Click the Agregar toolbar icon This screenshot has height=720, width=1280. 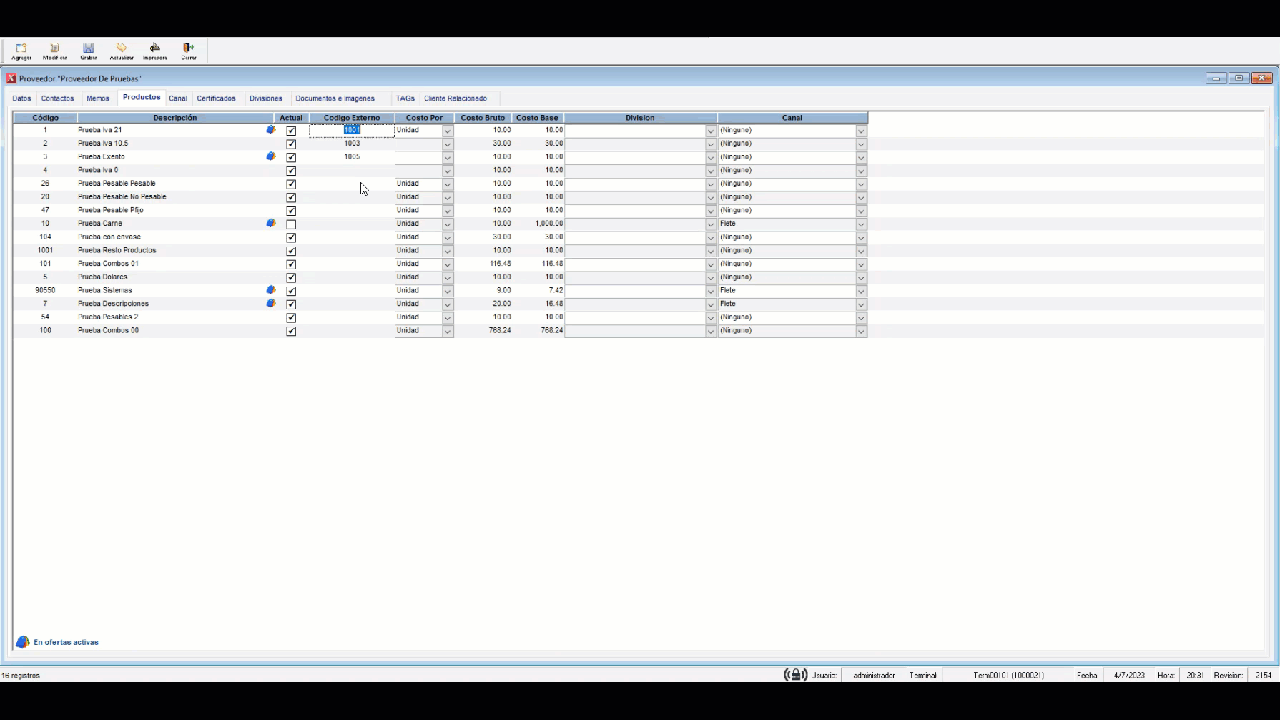(x=21, y=50)
